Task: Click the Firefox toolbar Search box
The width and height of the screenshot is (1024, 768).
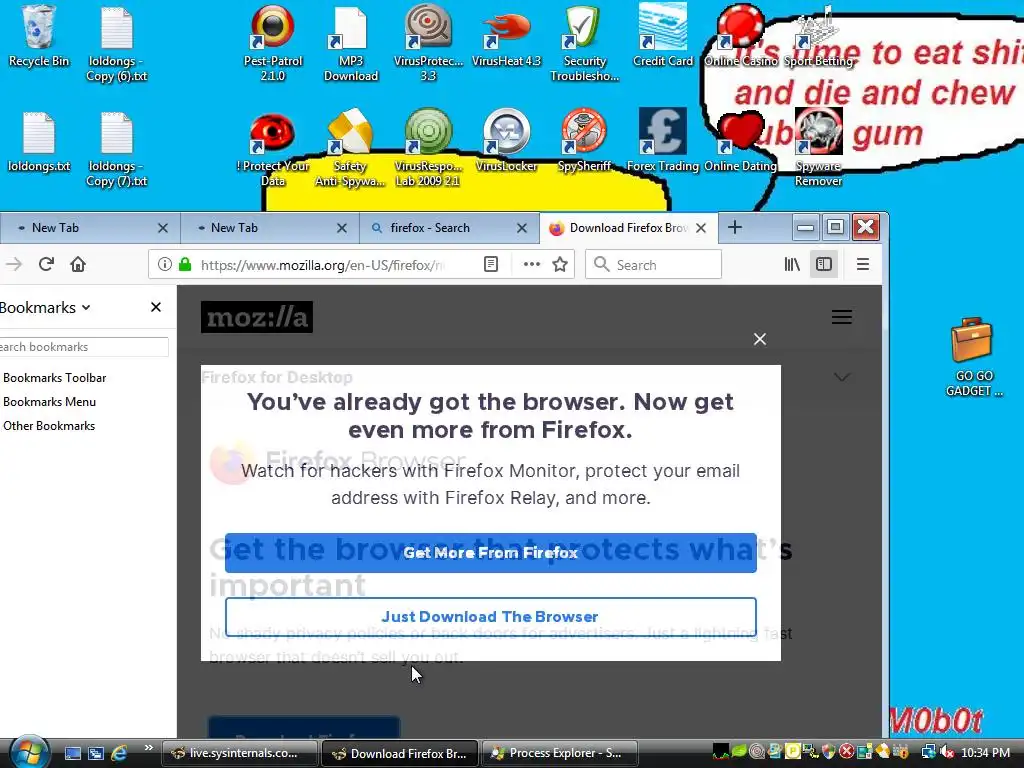Action: click(653, 264)
